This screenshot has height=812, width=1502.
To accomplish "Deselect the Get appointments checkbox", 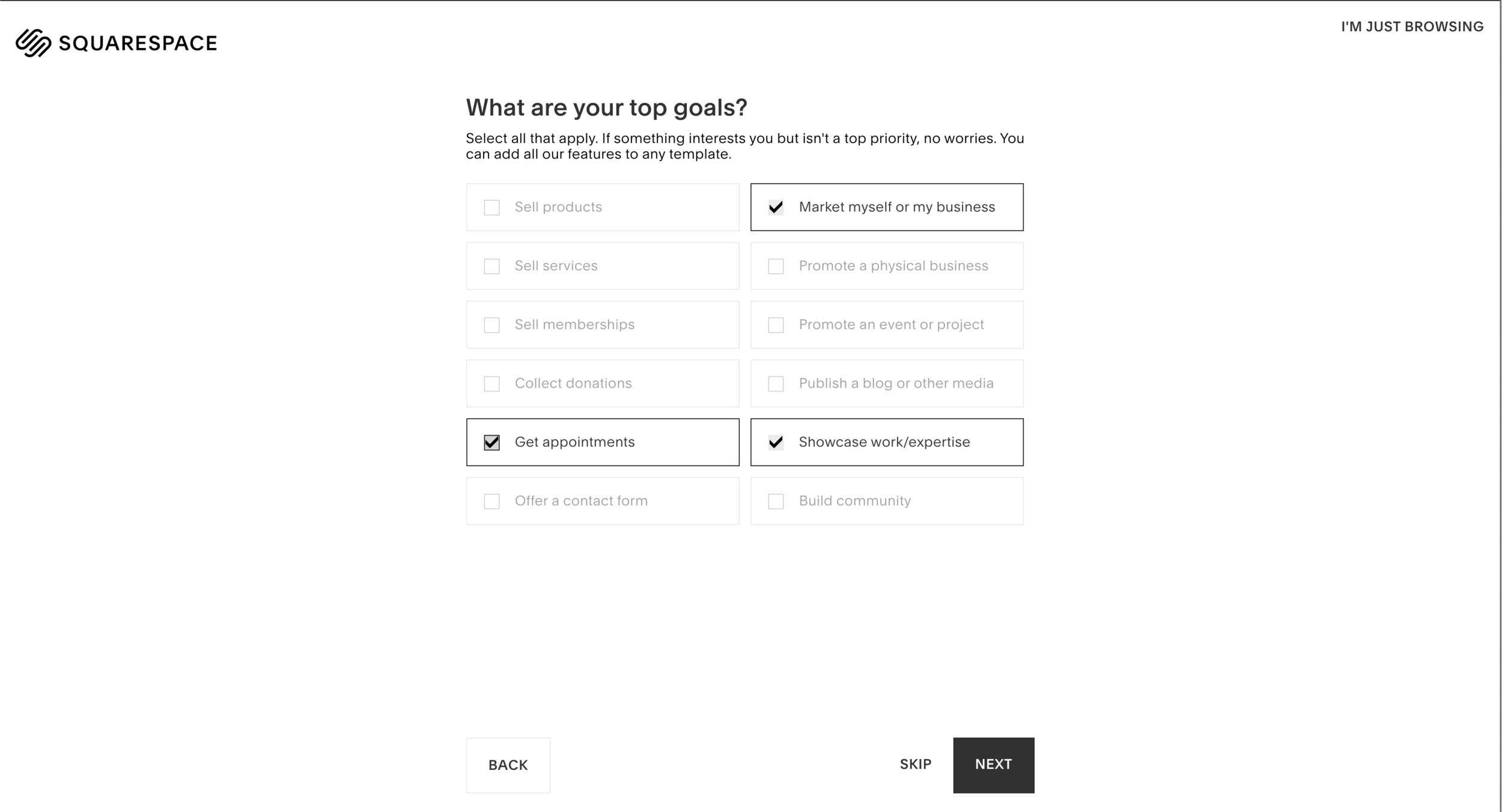I will click(x=491, y=443).
